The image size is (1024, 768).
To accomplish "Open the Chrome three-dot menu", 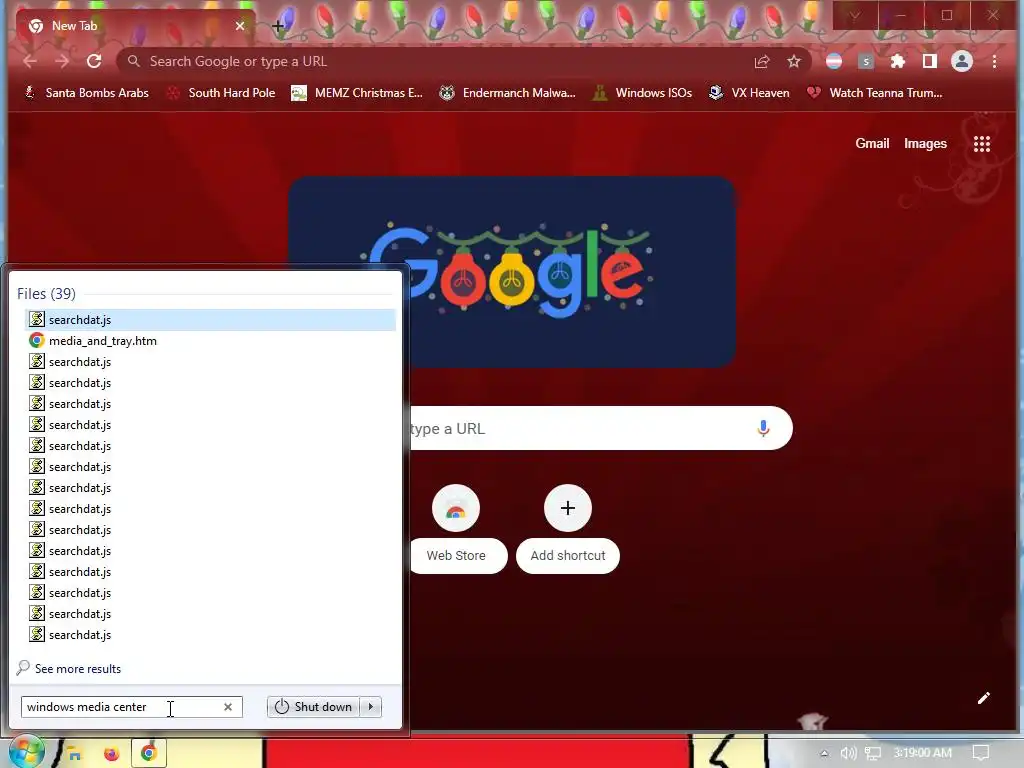I will [x=994, y=61].
